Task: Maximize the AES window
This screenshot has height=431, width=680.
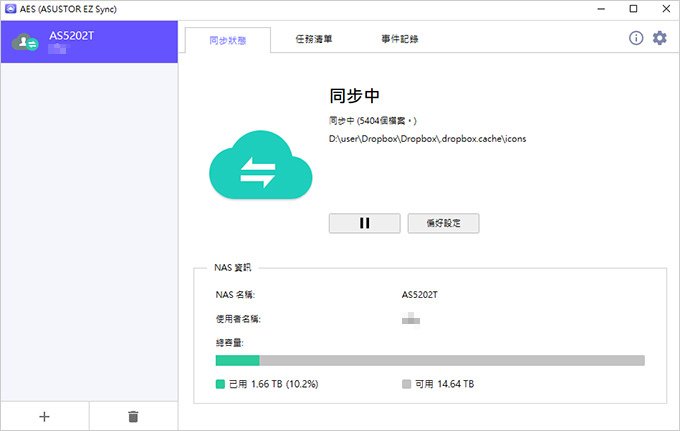Action: pos(633,9)
